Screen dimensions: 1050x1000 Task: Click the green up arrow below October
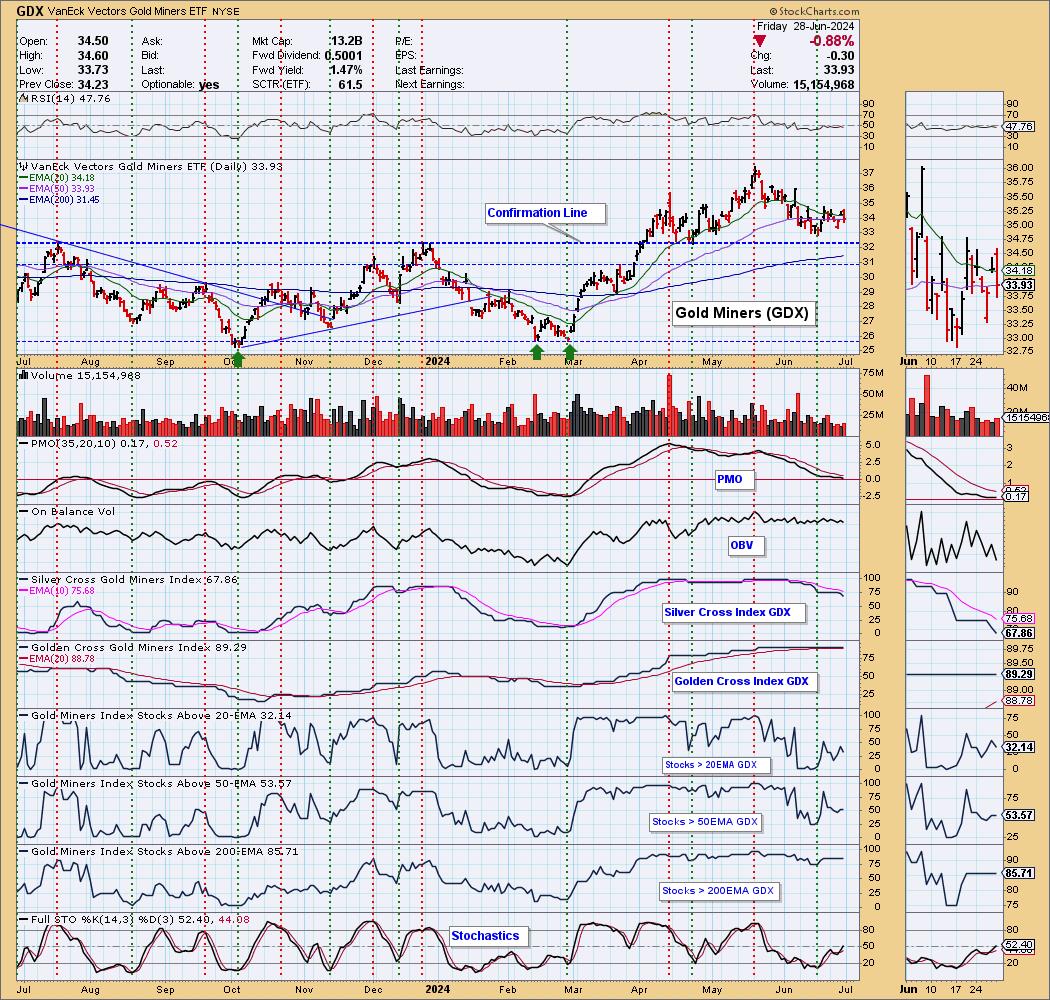(237, 360)
